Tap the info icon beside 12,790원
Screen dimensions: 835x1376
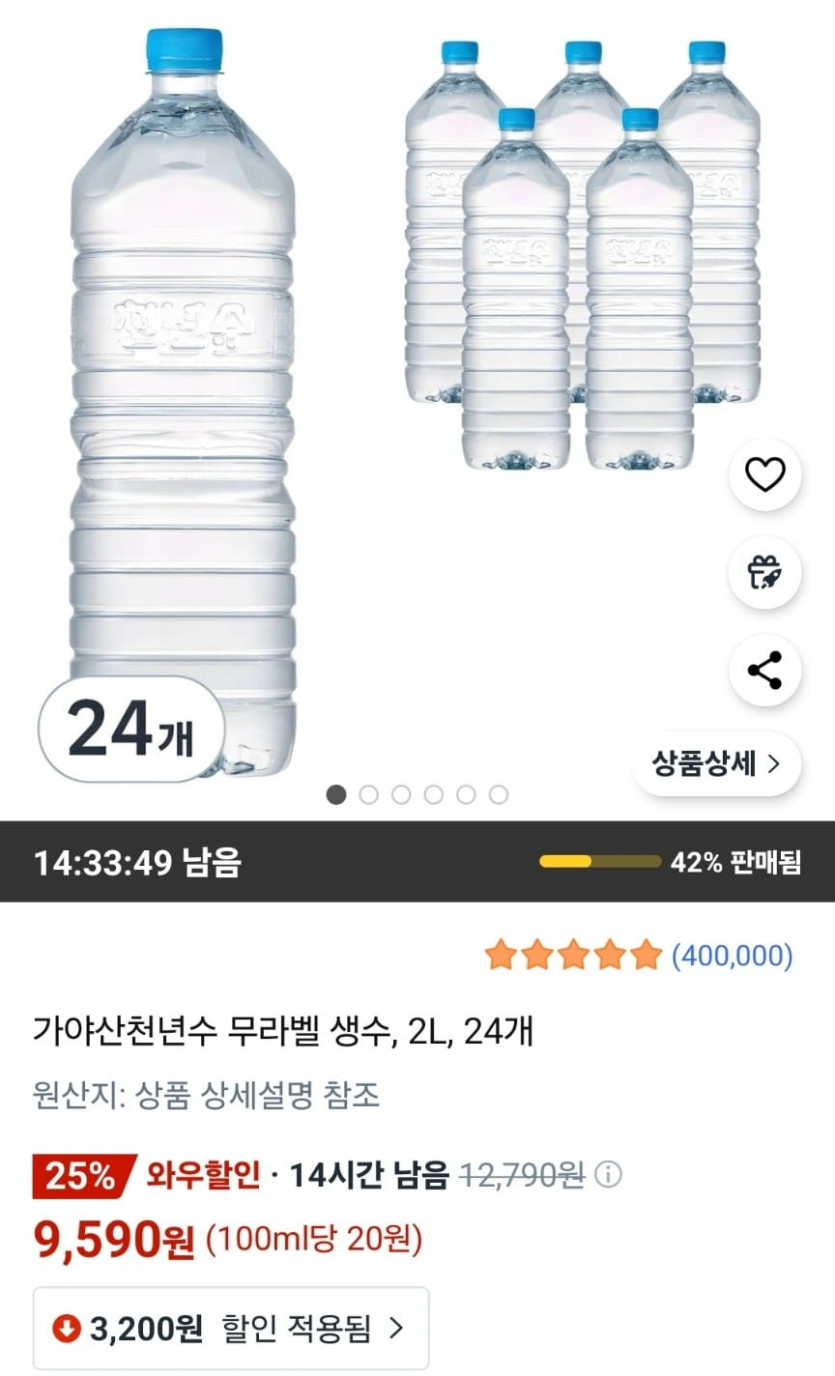607,1175
